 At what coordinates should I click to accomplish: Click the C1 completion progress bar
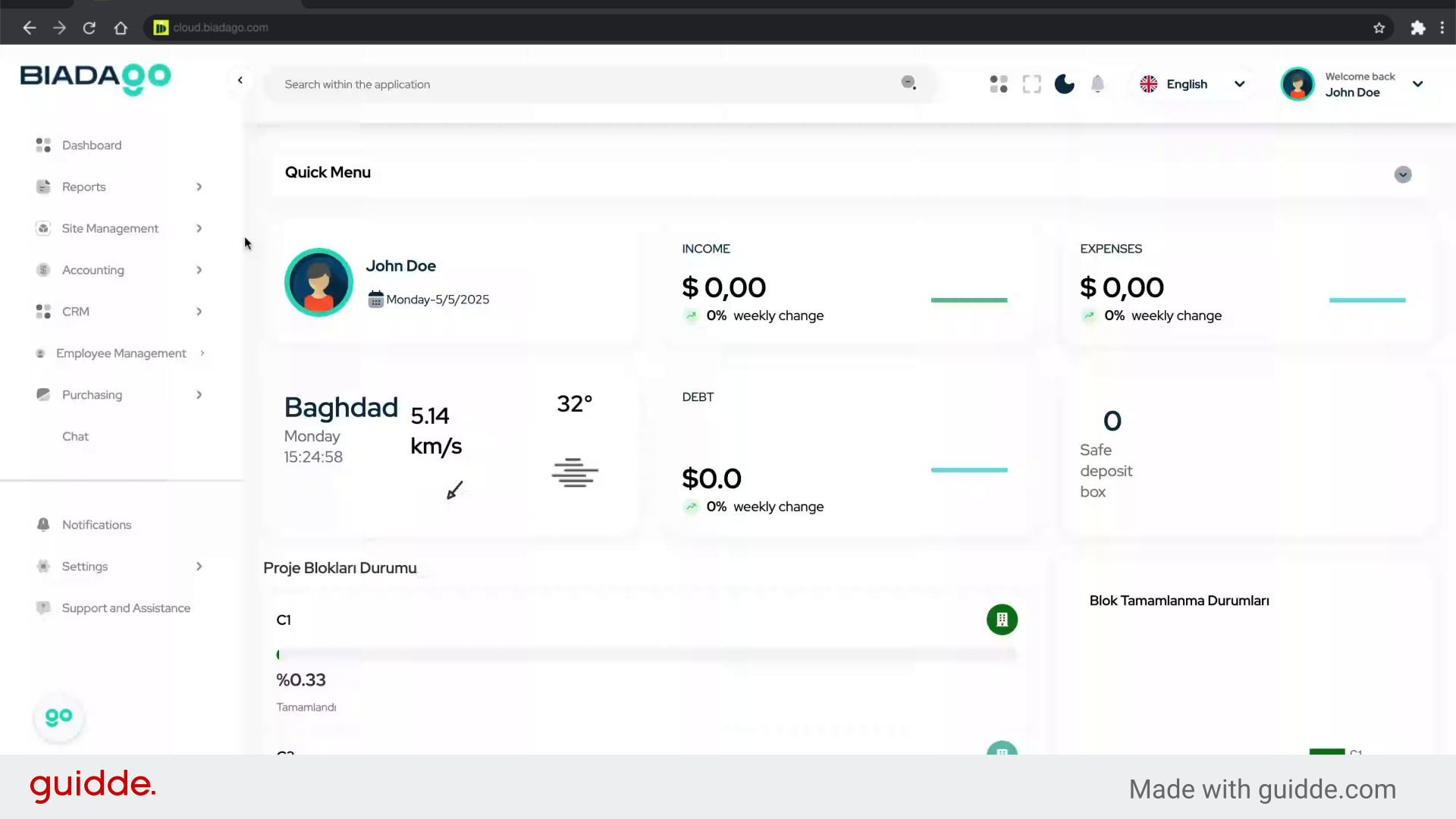pos(646,654)
